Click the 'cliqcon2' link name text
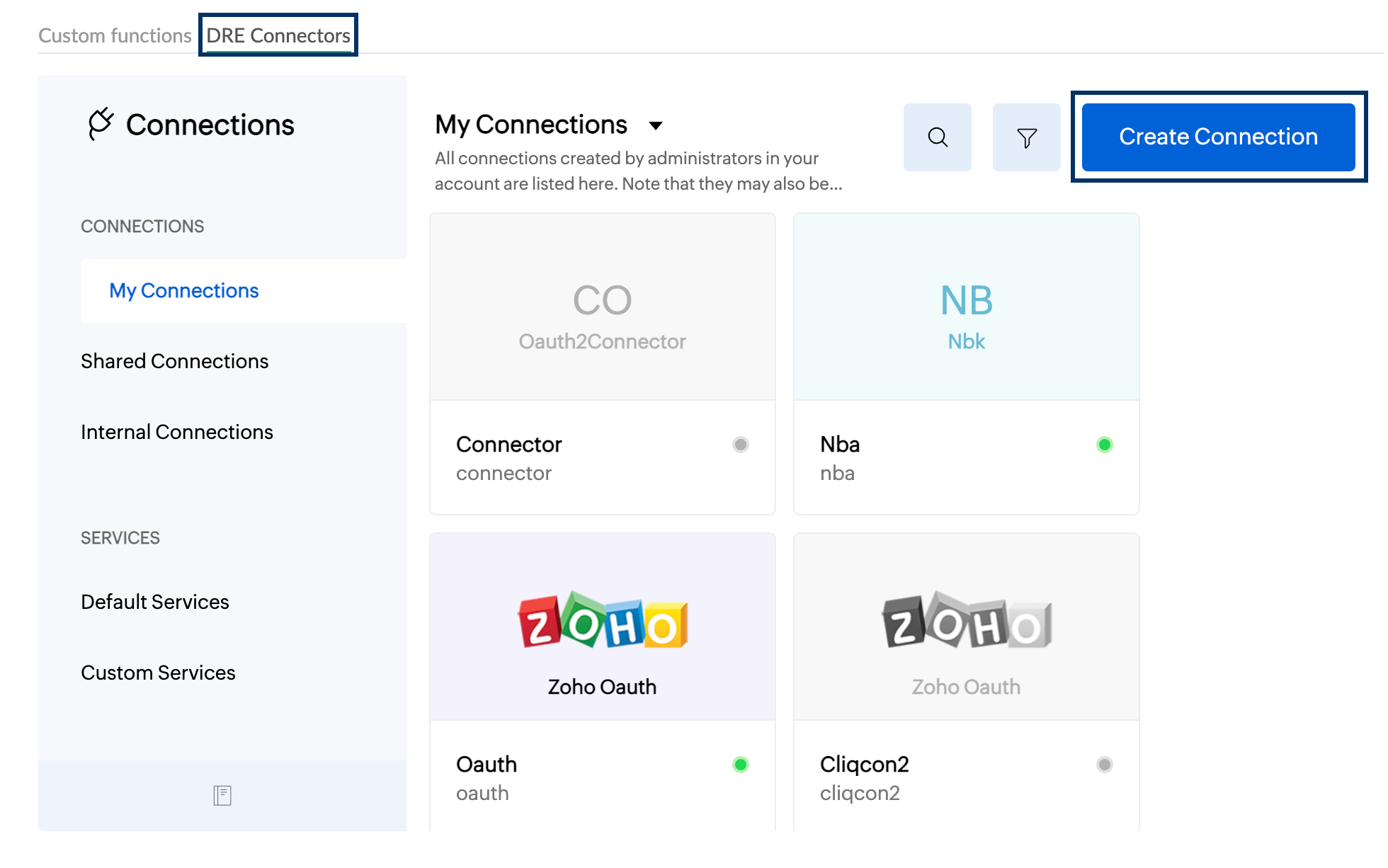The height and width of the screenshot is (868, 1388). (x=860, y=793)
